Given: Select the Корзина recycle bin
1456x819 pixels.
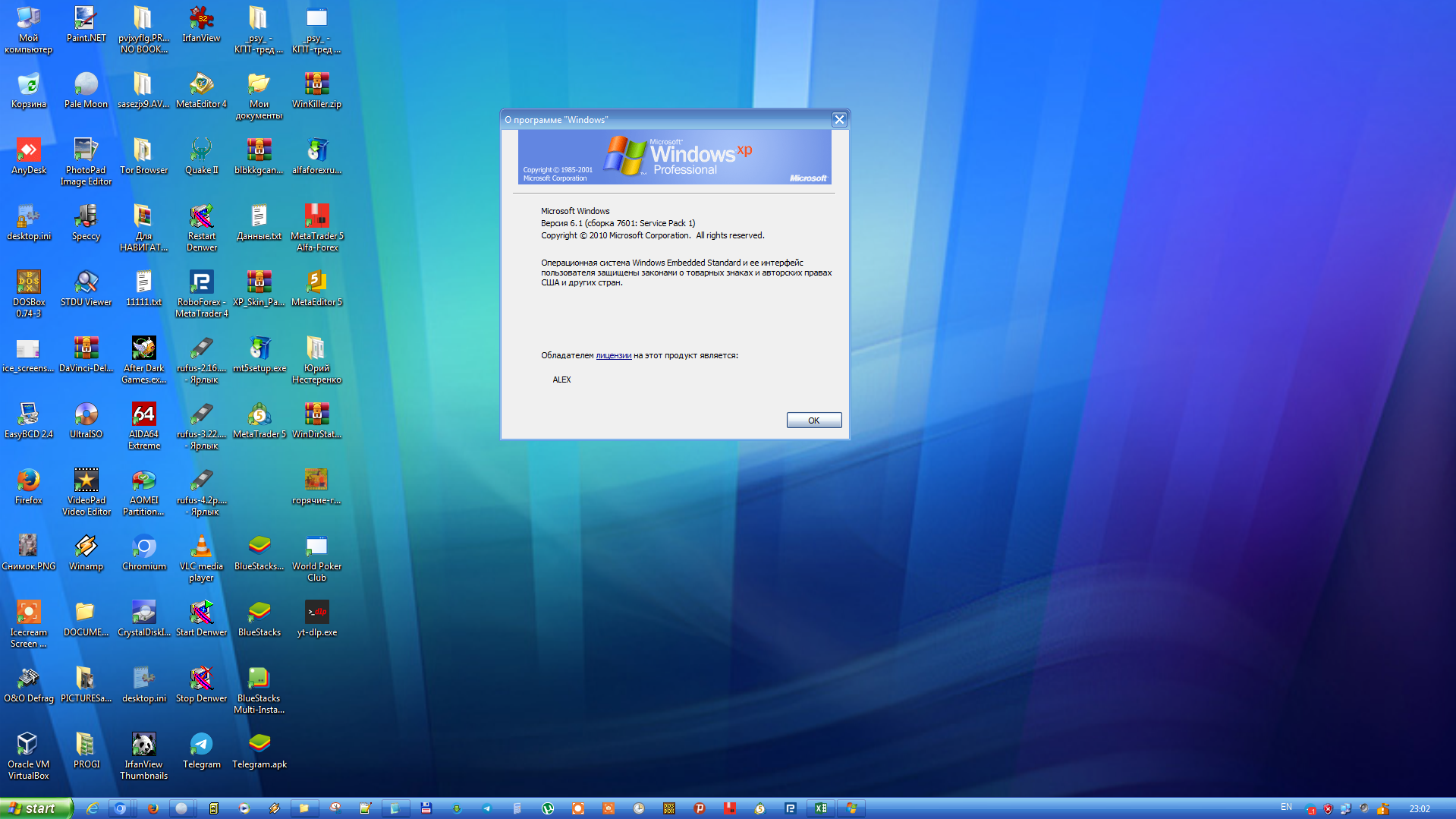Looking at the screenshot, I should coord(29,91).
